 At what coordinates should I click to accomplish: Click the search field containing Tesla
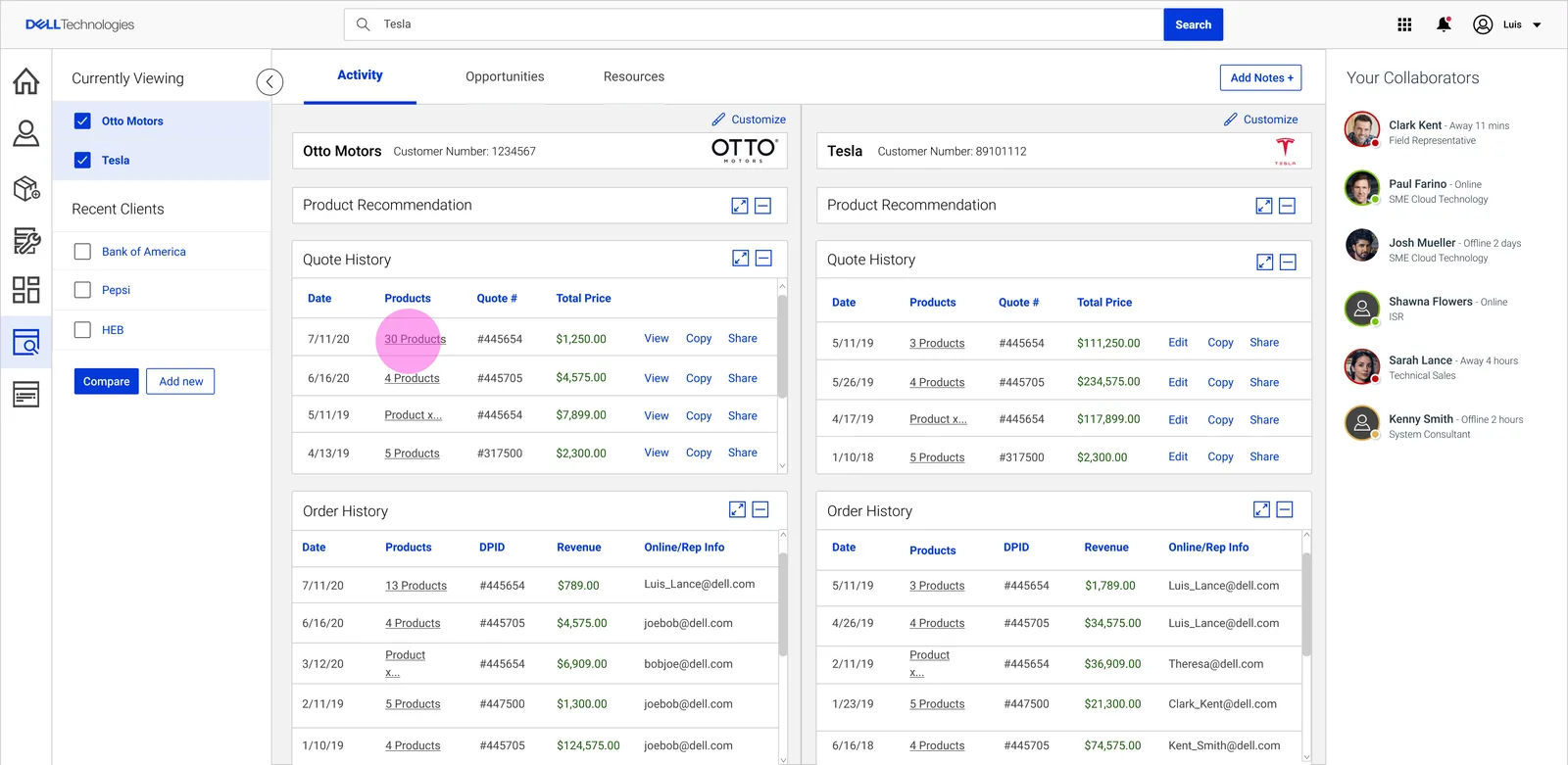coord(754,24)
